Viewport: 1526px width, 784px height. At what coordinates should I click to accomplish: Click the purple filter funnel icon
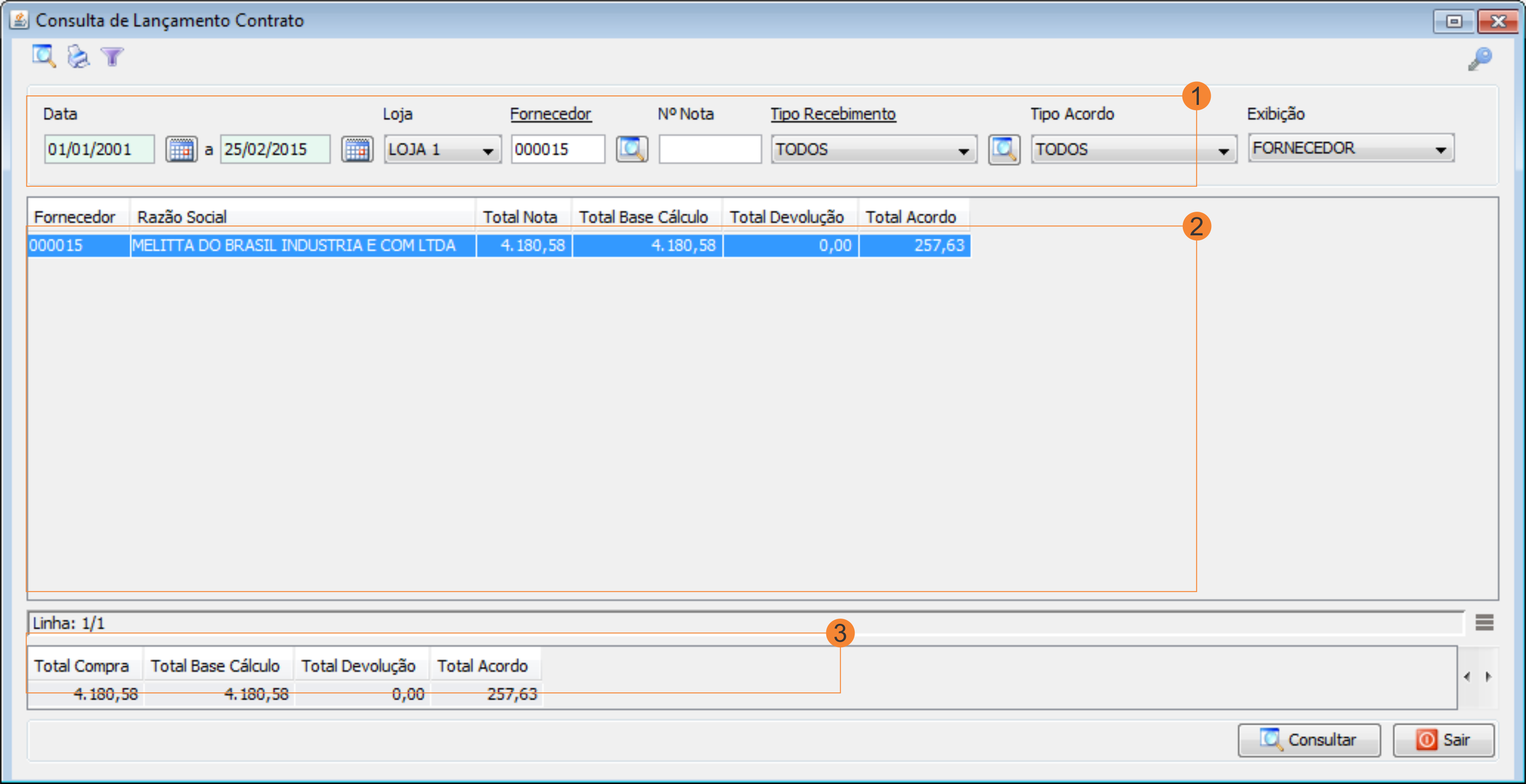pos(112,57)
